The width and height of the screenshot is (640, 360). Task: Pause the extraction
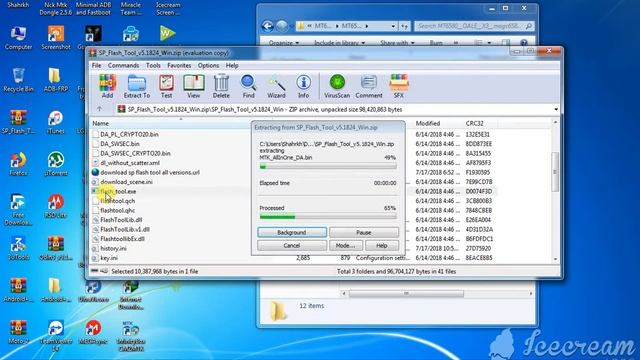point(364,232)
